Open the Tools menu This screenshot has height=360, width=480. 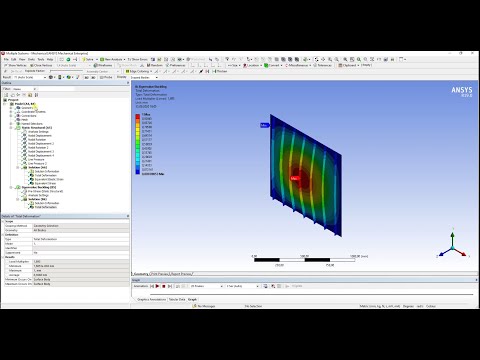(x=41, y=59)
